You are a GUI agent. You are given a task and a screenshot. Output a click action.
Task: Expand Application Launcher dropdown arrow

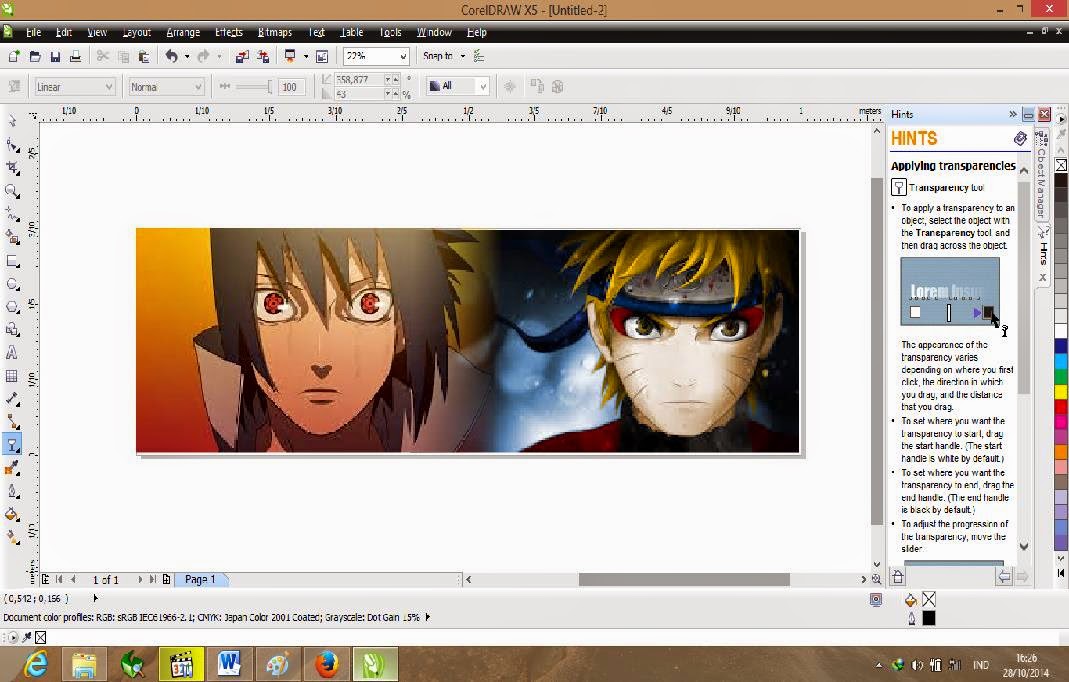305,57
